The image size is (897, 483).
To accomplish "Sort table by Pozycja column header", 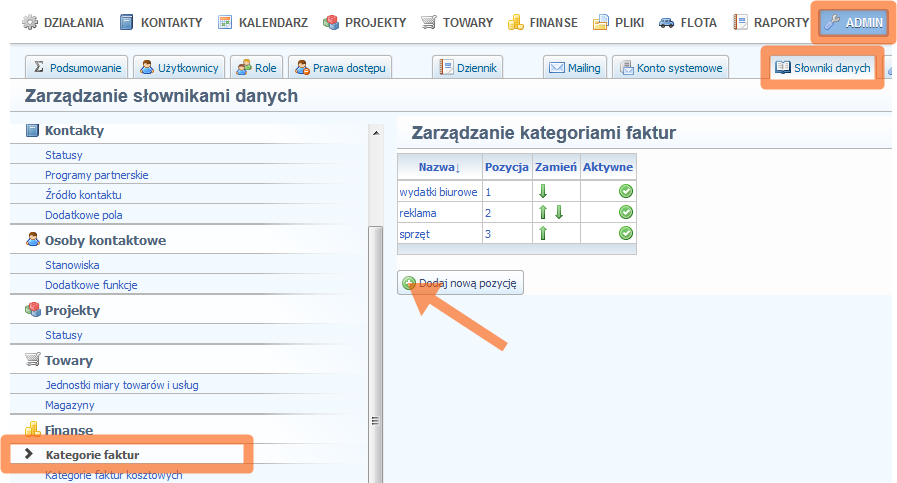I will pyautogui.click(x=506, y=167).
